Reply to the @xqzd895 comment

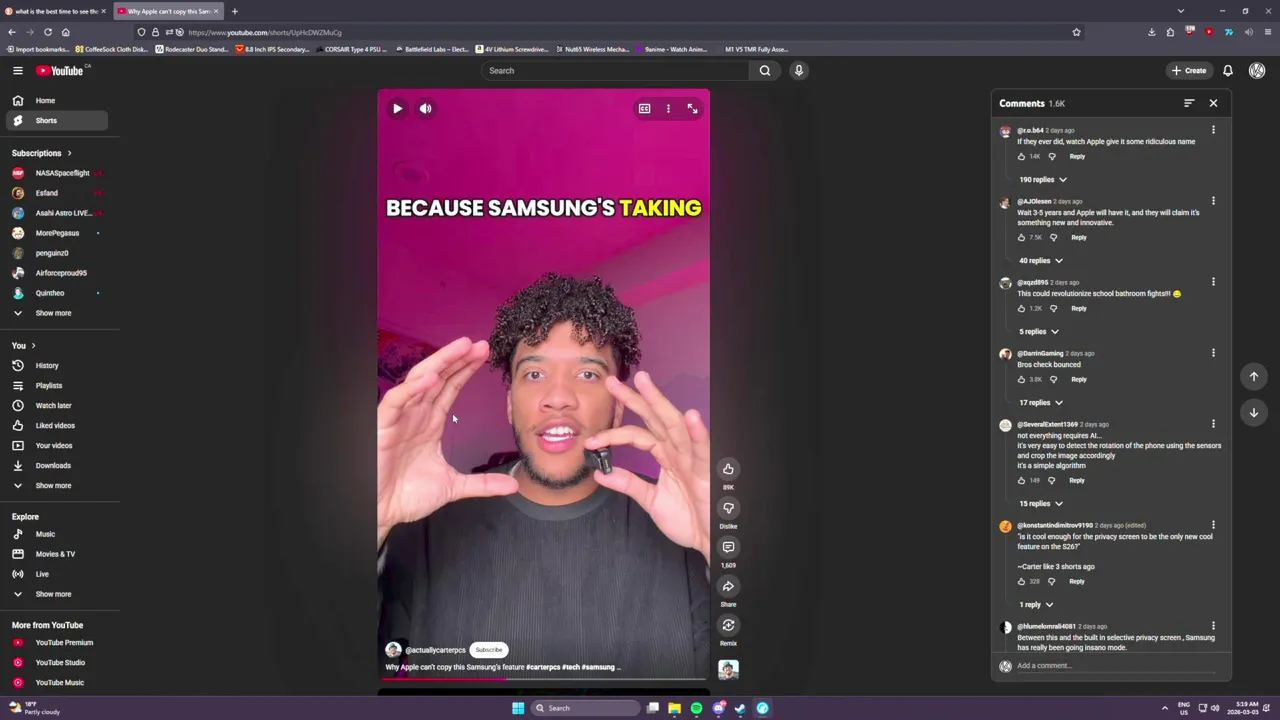[1079, 309]
